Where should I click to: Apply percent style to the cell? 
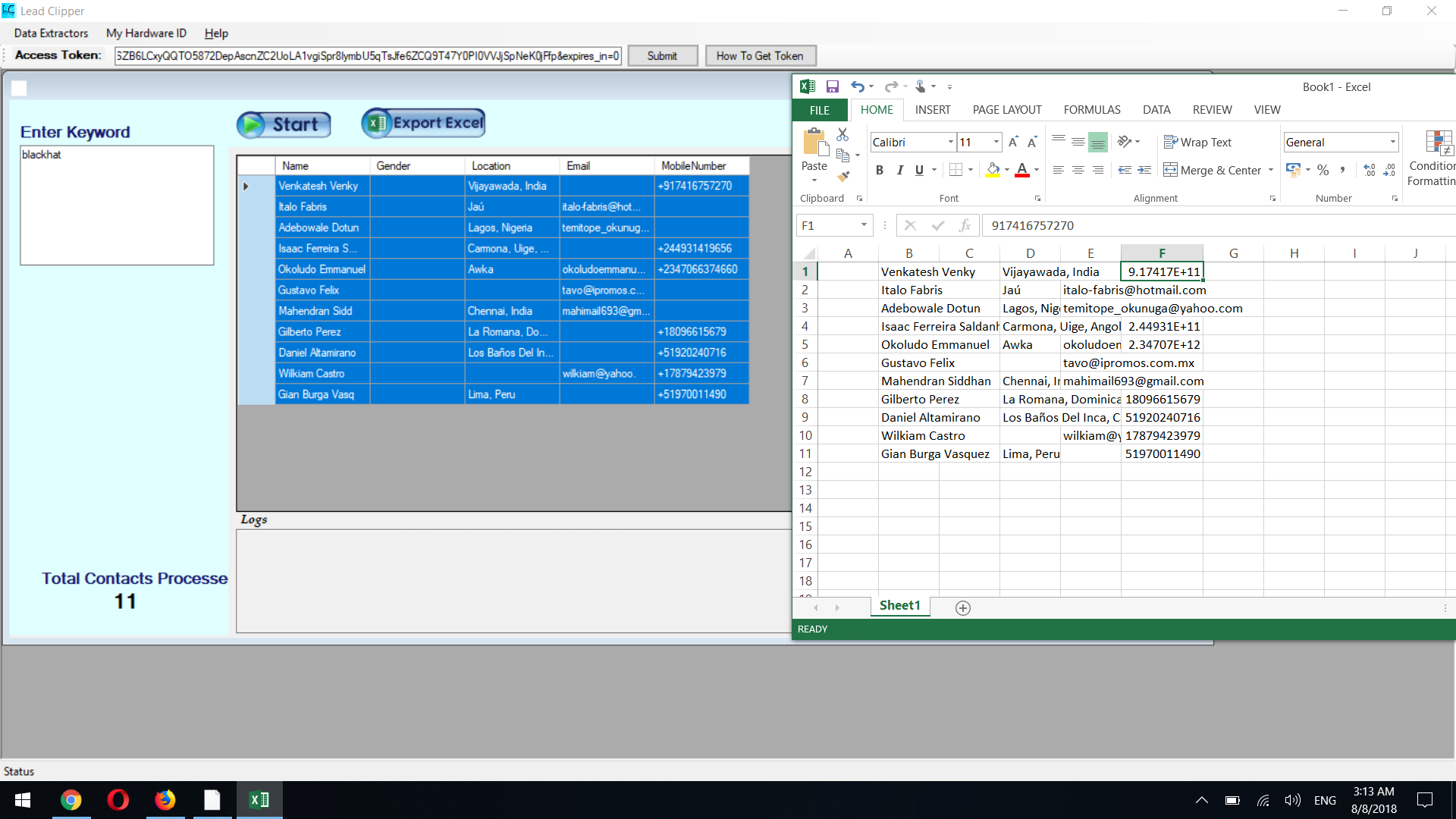click(1323, 170)
